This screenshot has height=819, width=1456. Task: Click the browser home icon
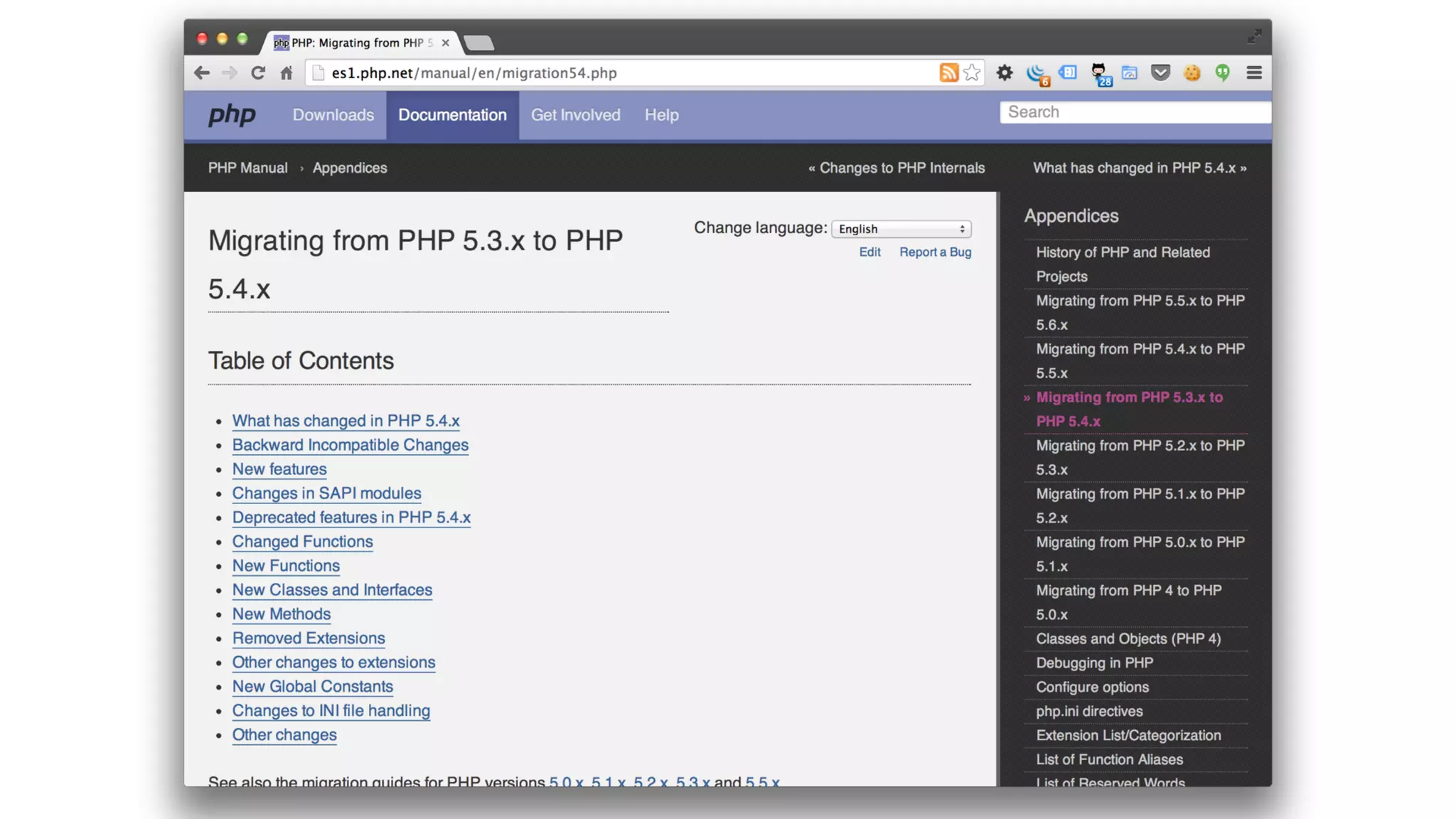[x=287, y=73]
